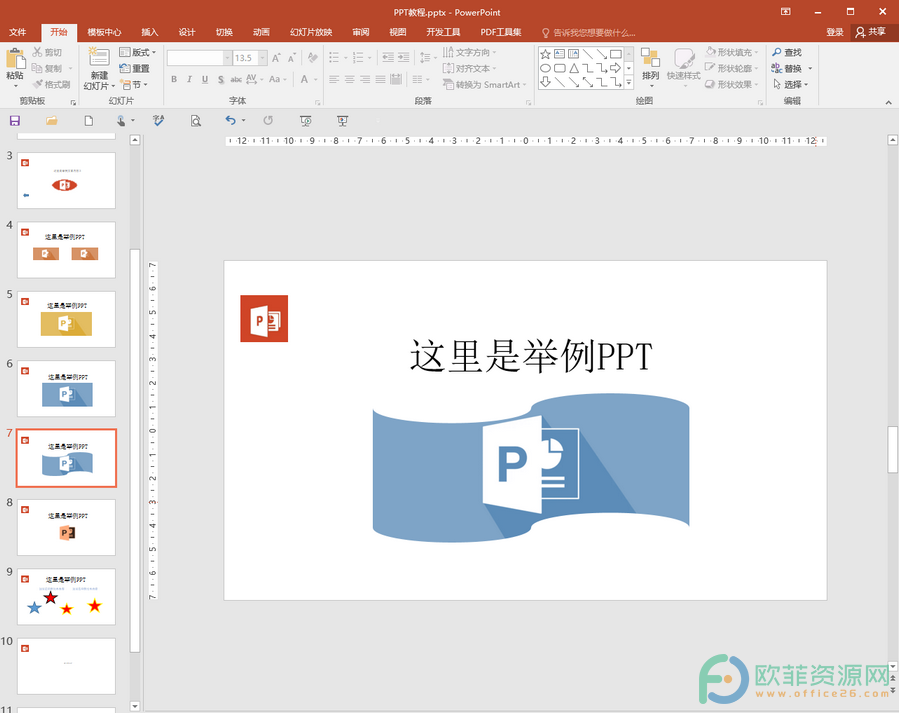Create a new blank document from the quick bar
This screenshot has height=713, width=899.
coord(88,121)
